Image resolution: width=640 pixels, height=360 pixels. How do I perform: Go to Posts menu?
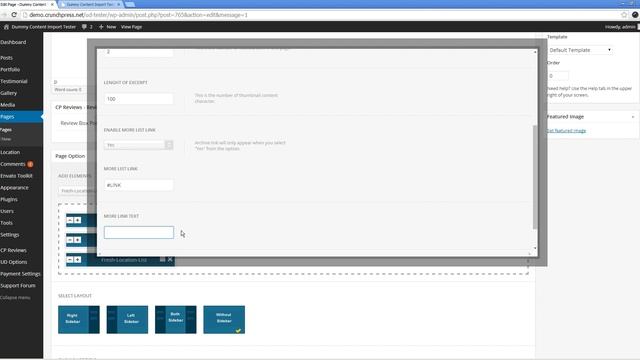point(7,58)
